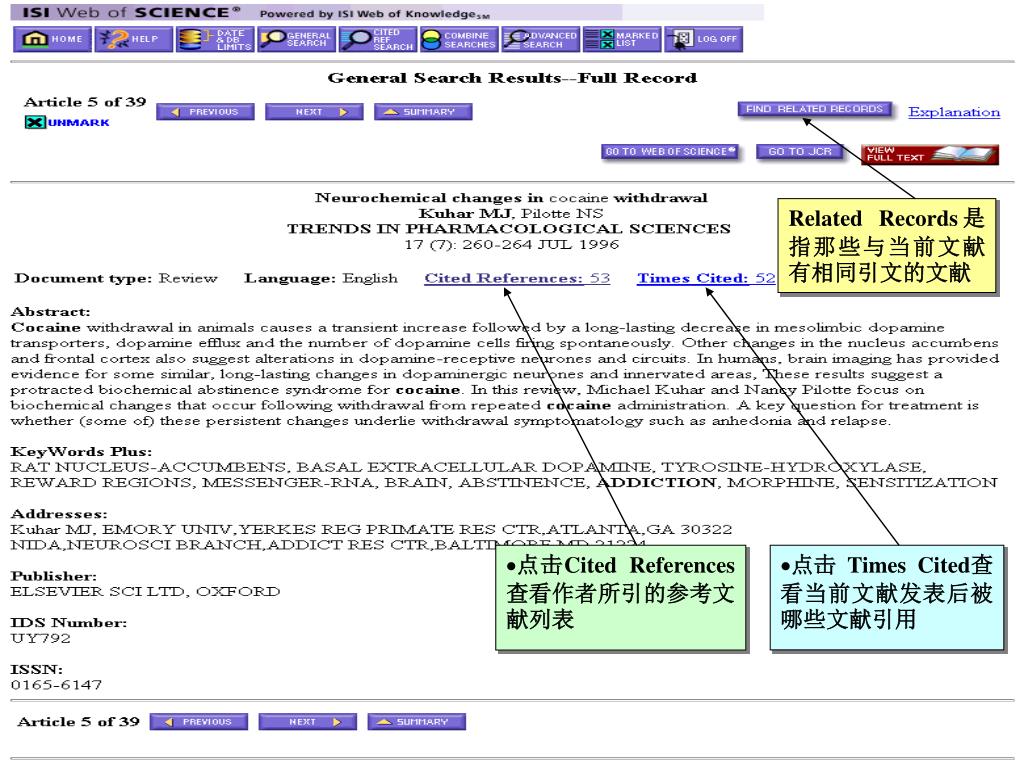Open the Combine Searches page
Viewport: 1024px width, 768px height.
click(x=458, y=39)
